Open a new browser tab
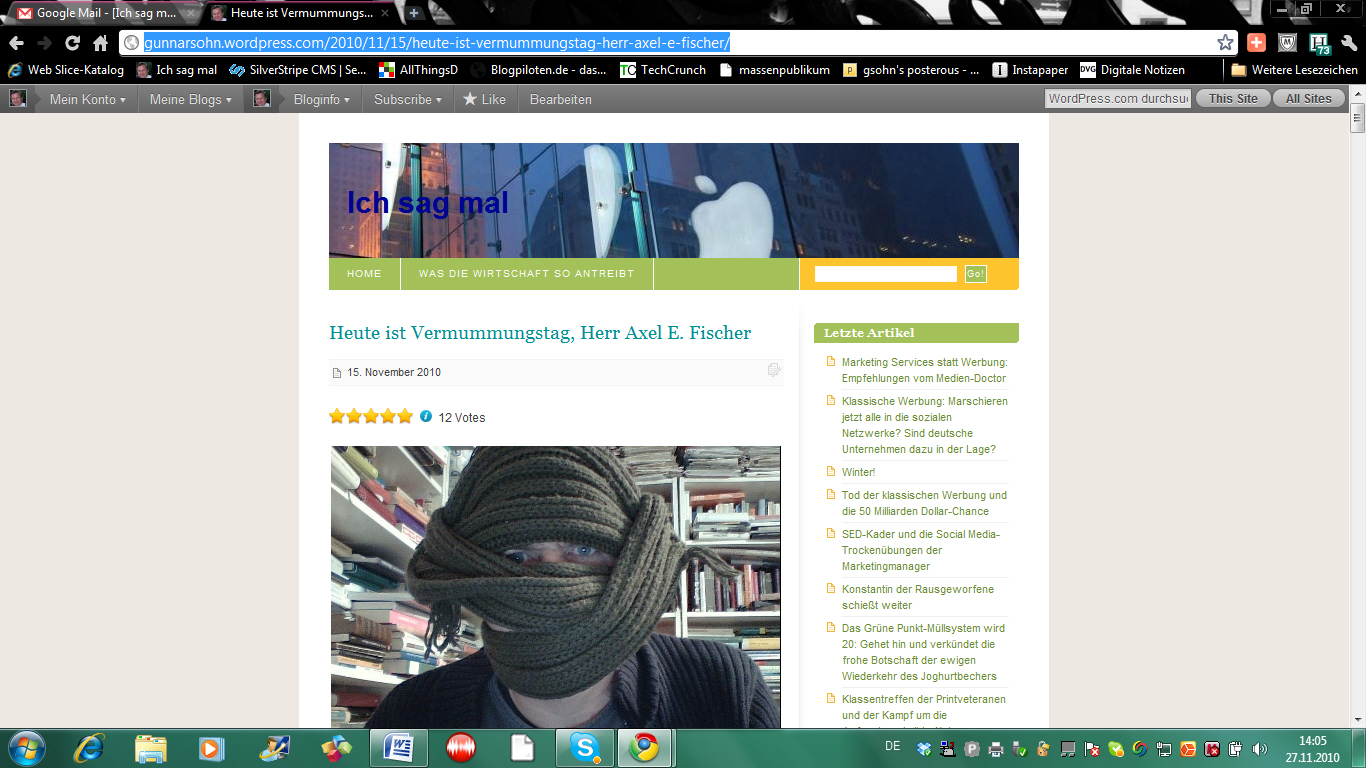Viewport: 1366px width, 768px height. 414,14
